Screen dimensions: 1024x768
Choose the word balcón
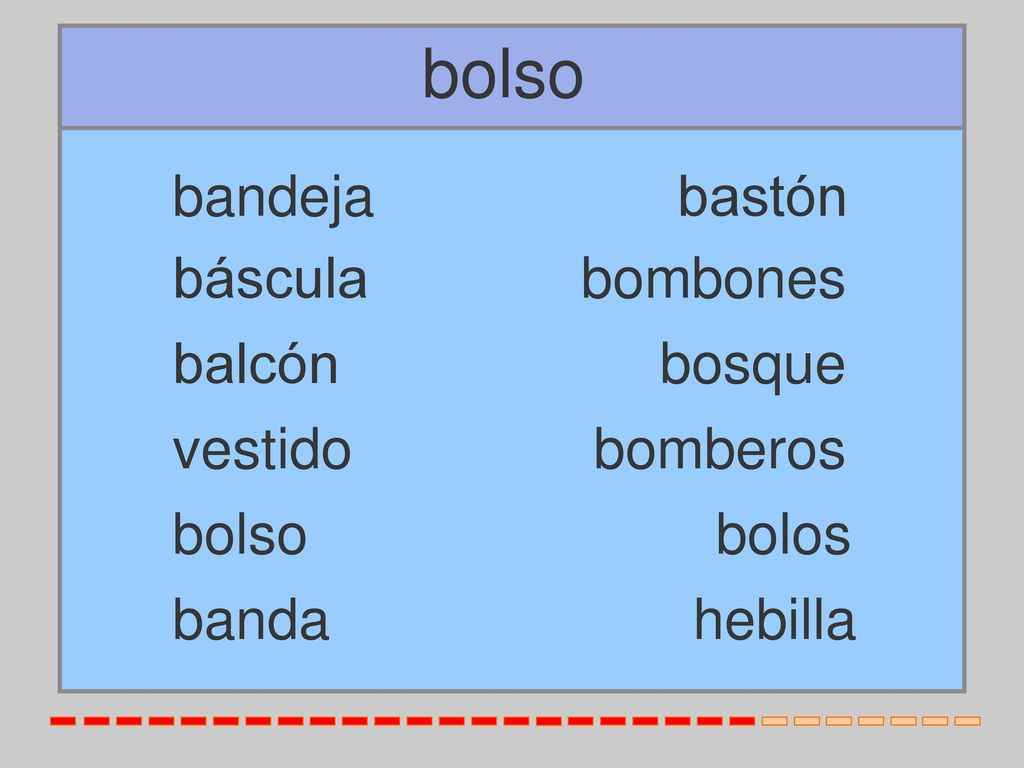pyautogui.click(x=255, y=364)
